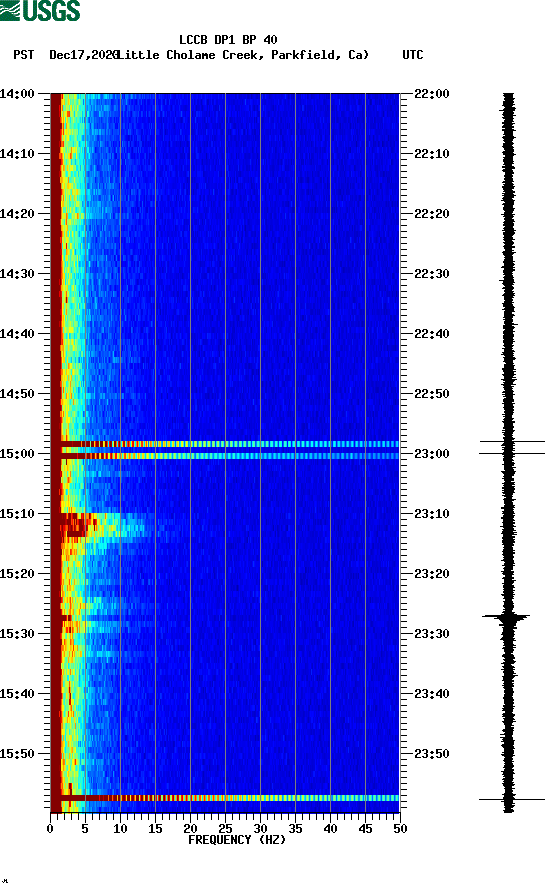Click the 25 Hz frequency tick label
The image size is (552, 892).
(x=225, y=829)
